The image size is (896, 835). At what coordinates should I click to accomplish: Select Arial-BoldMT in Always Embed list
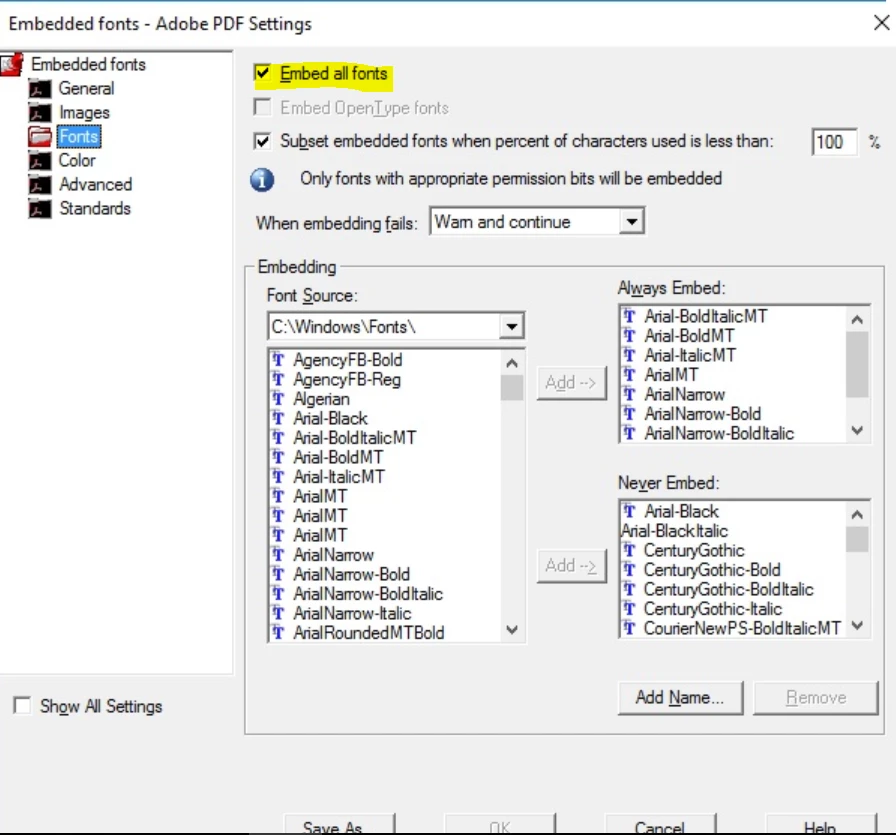coord(689,335)
